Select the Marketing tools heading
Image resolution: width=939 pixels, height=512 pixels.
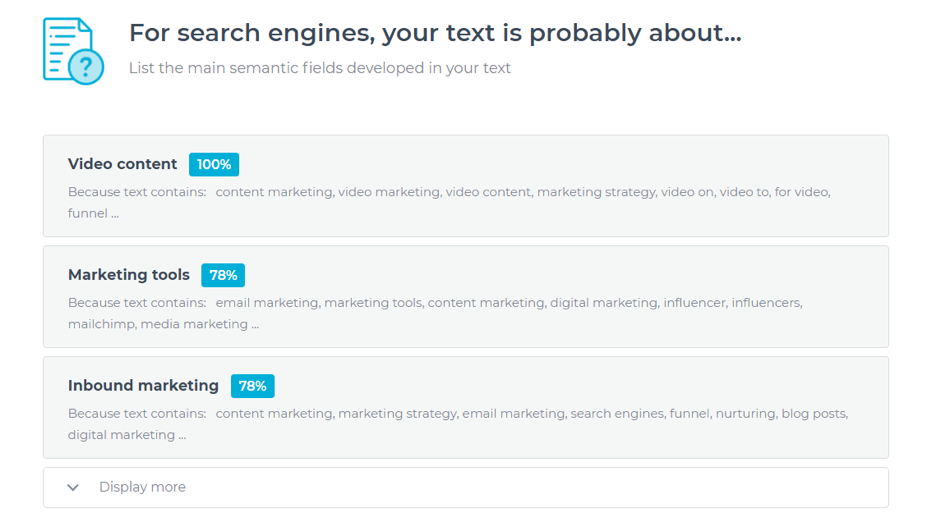pos(129,275)
